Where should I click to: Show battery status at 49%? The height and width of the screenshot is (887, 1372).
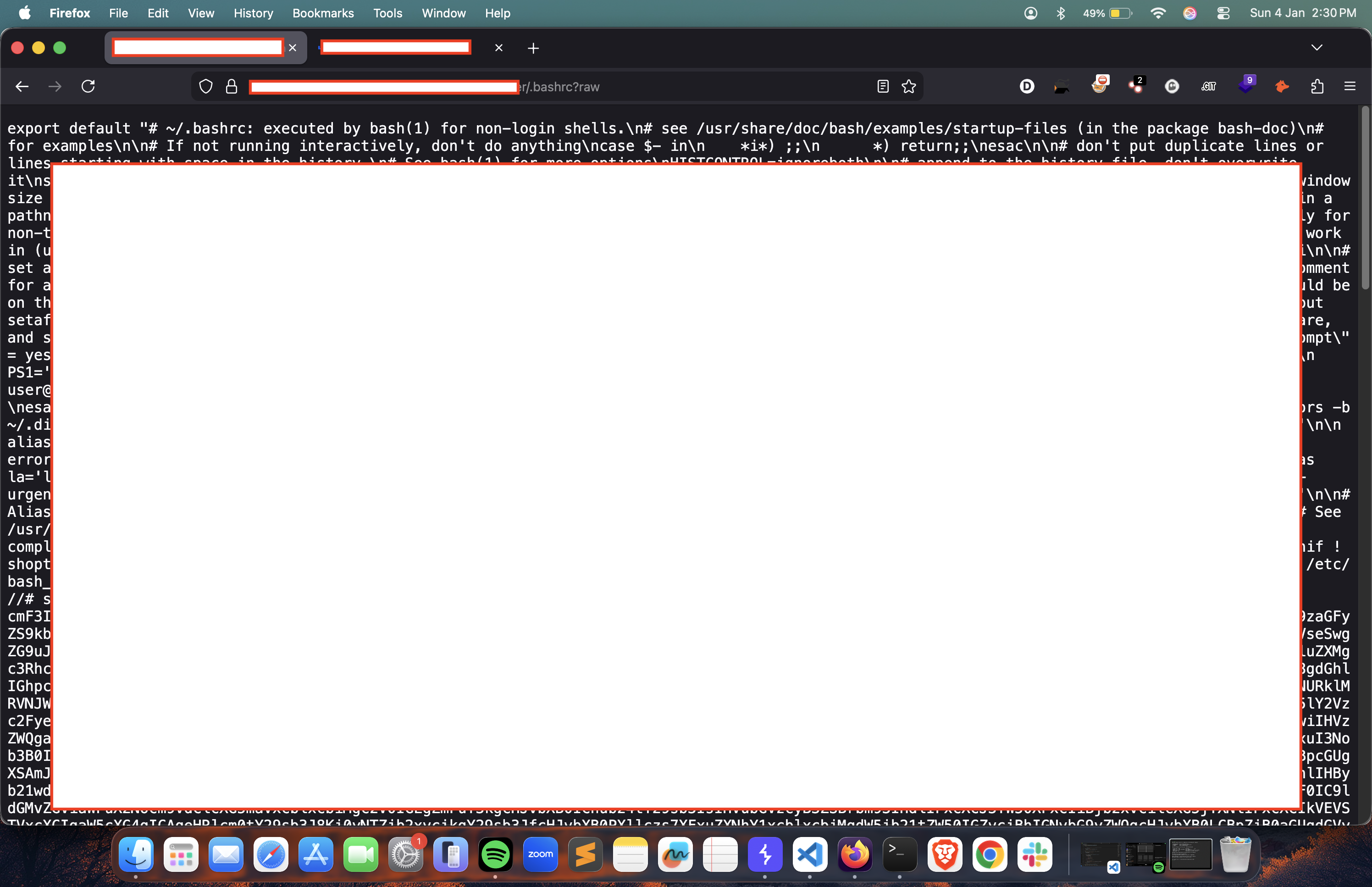[x=1107, y=13]
